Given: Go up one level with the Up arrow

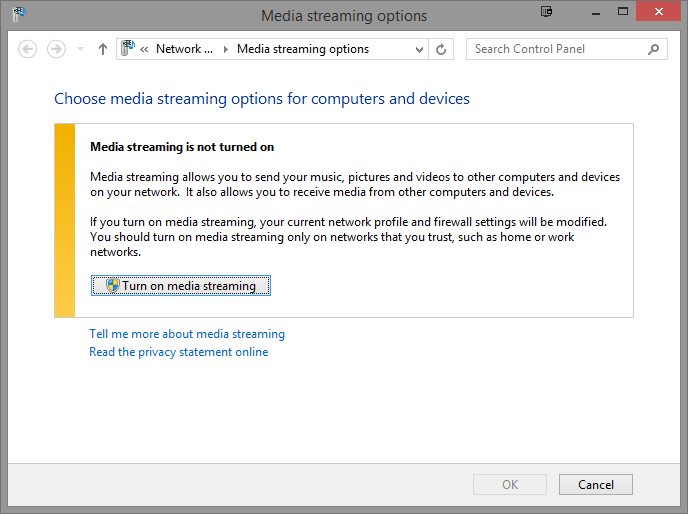Looking at the screenshot, I should 102,49.
